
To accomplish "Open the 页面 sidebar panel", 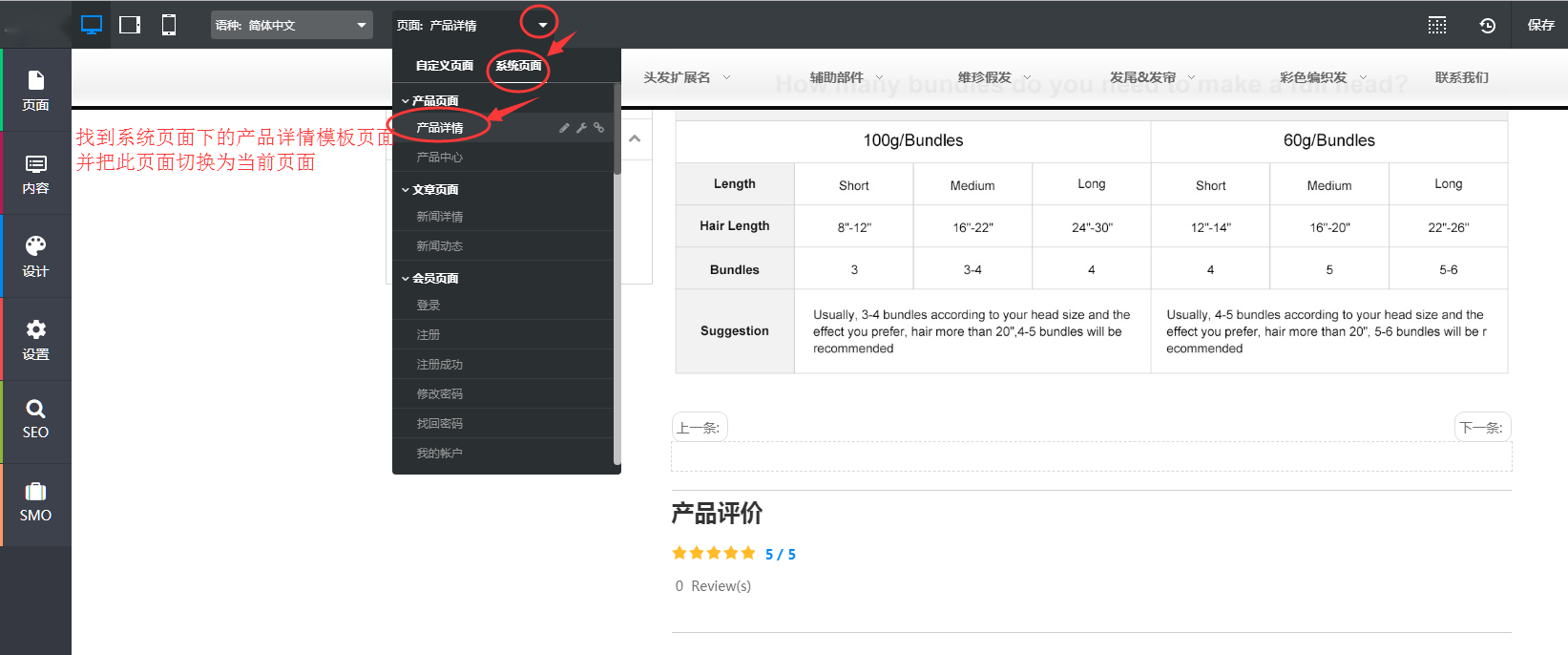I will pyautogui.click(x=35, y=91).
